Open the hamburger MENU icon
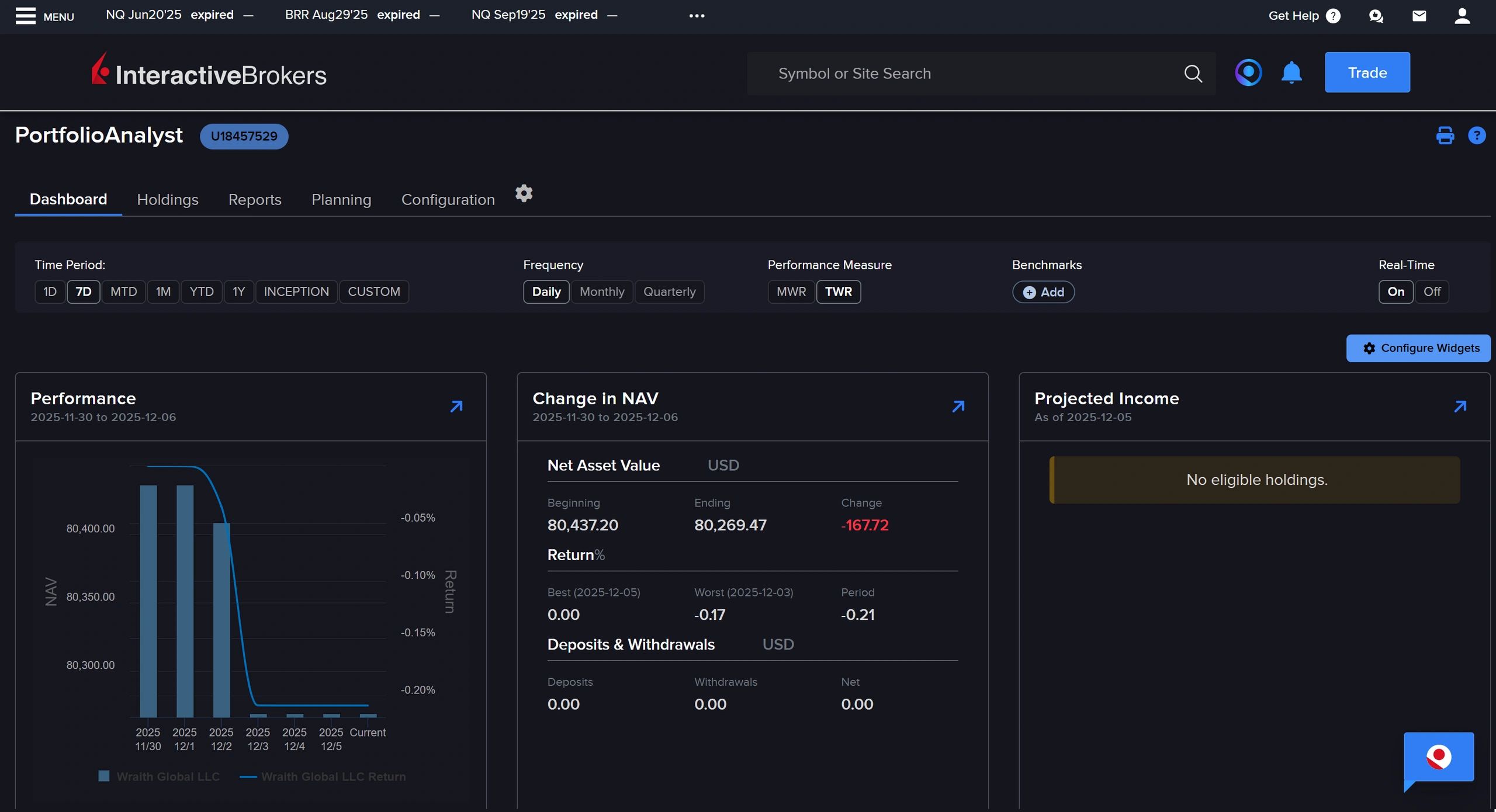Viewport: 1496px width, 812px height. coord(26,16)
